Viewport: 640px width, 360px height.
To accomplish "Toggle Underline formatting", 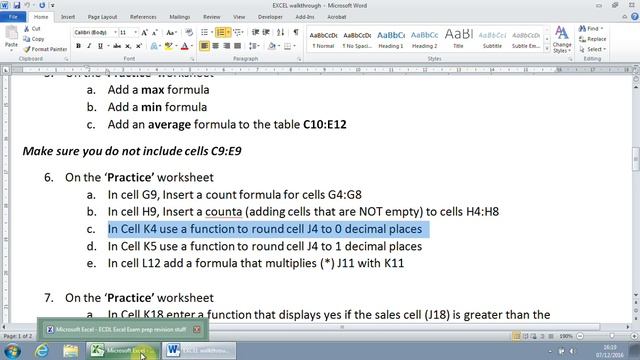I will (x=100, y=46).
